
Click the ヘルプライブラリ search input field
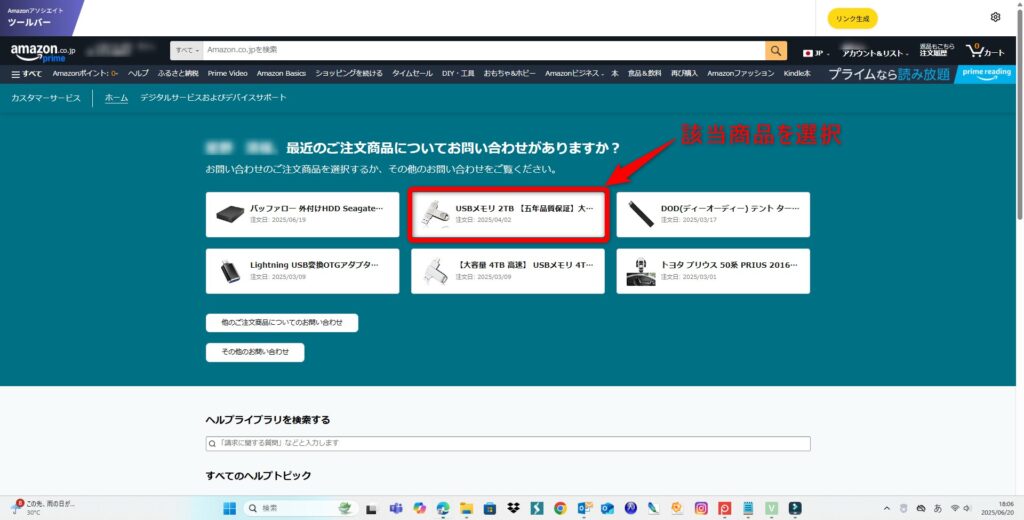click(x=508, y=444)
